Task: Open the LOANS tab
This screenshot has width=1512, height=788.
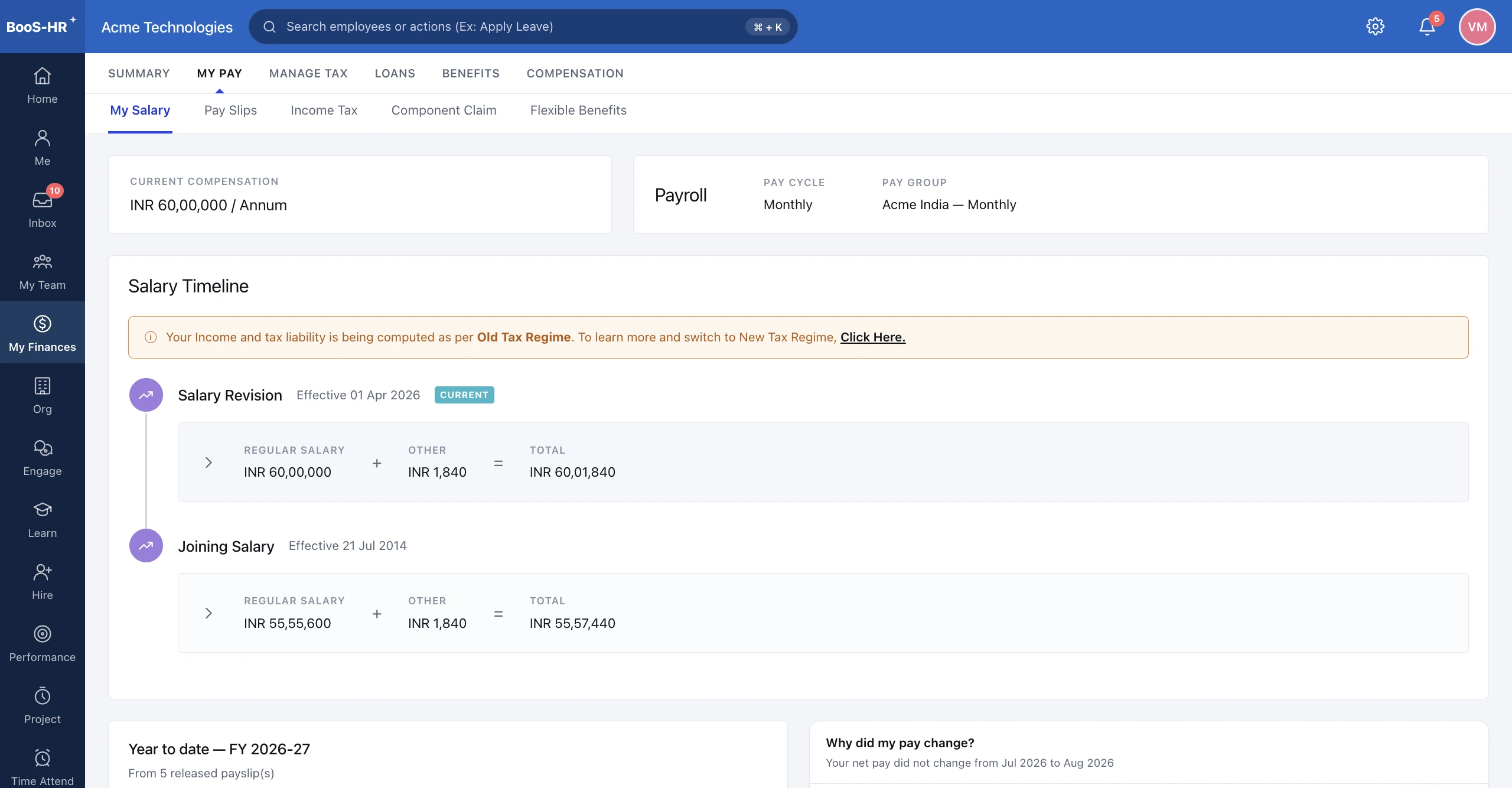Action: 395,73
